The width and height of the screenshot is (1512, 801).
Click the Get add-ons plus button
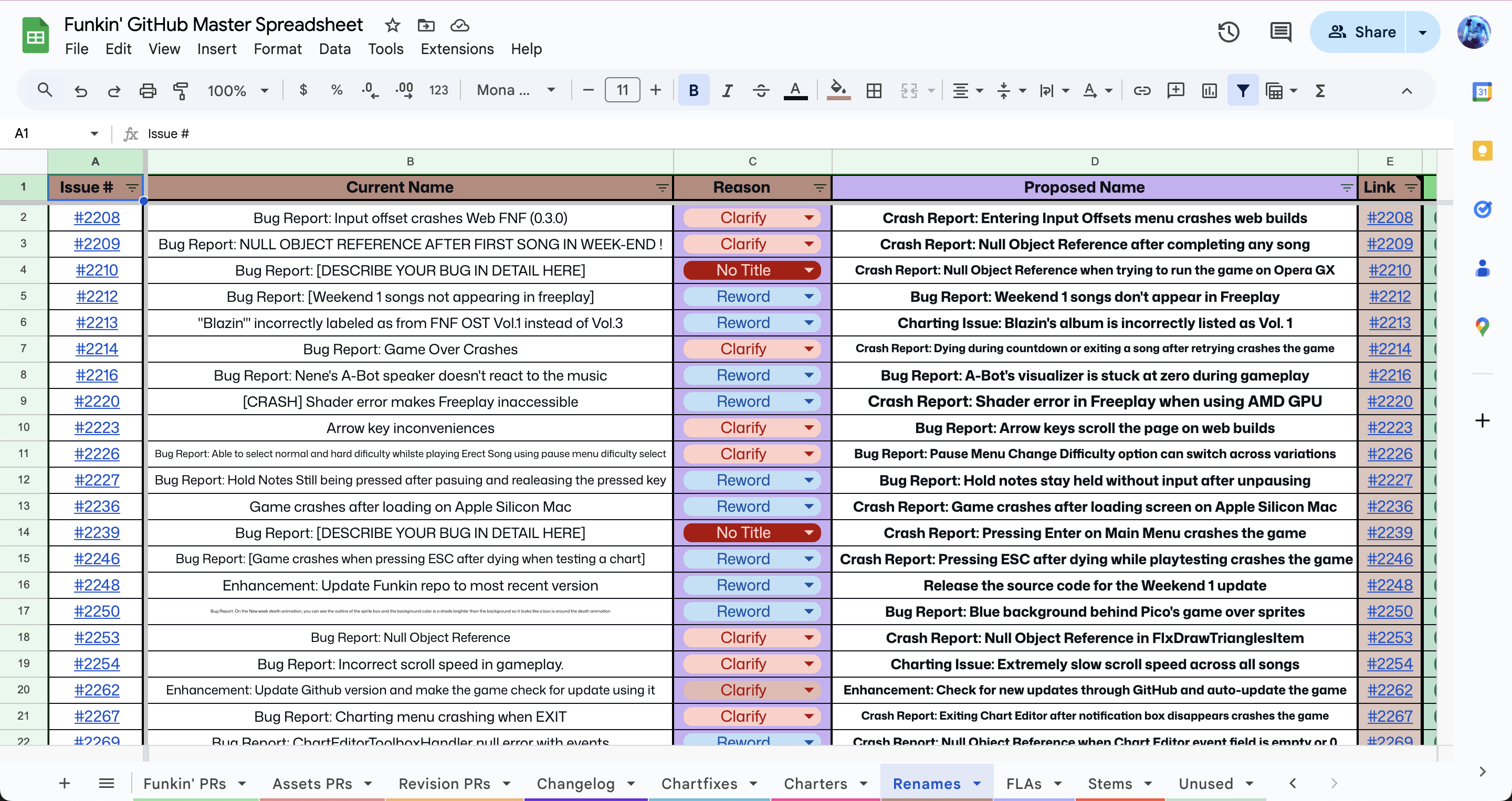[x=1482, y=420]
